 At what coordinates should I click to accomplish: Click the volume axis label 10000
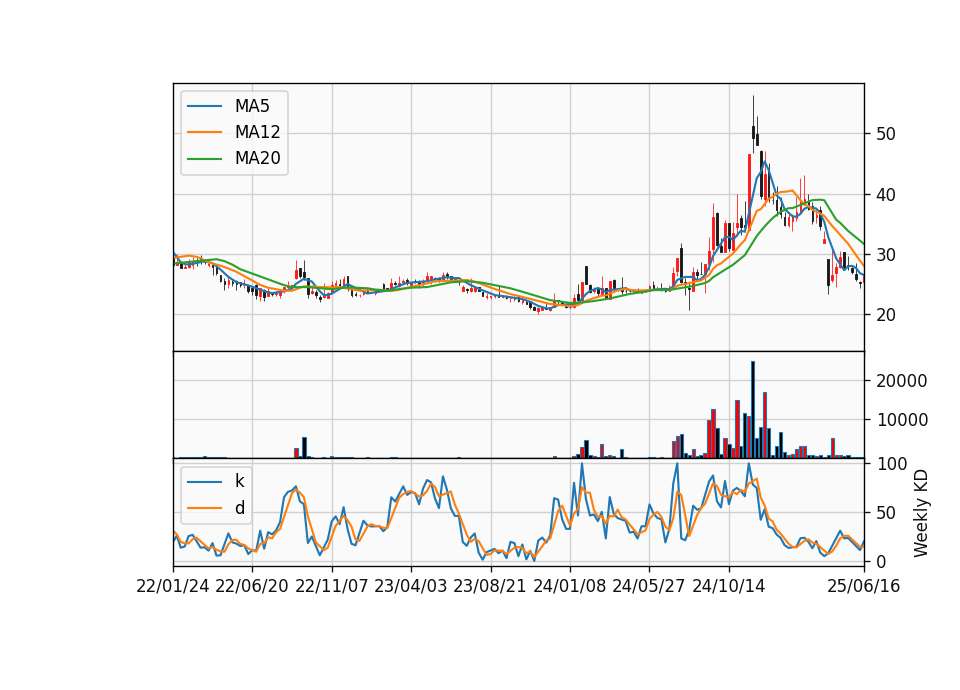[x=902, y=420]
